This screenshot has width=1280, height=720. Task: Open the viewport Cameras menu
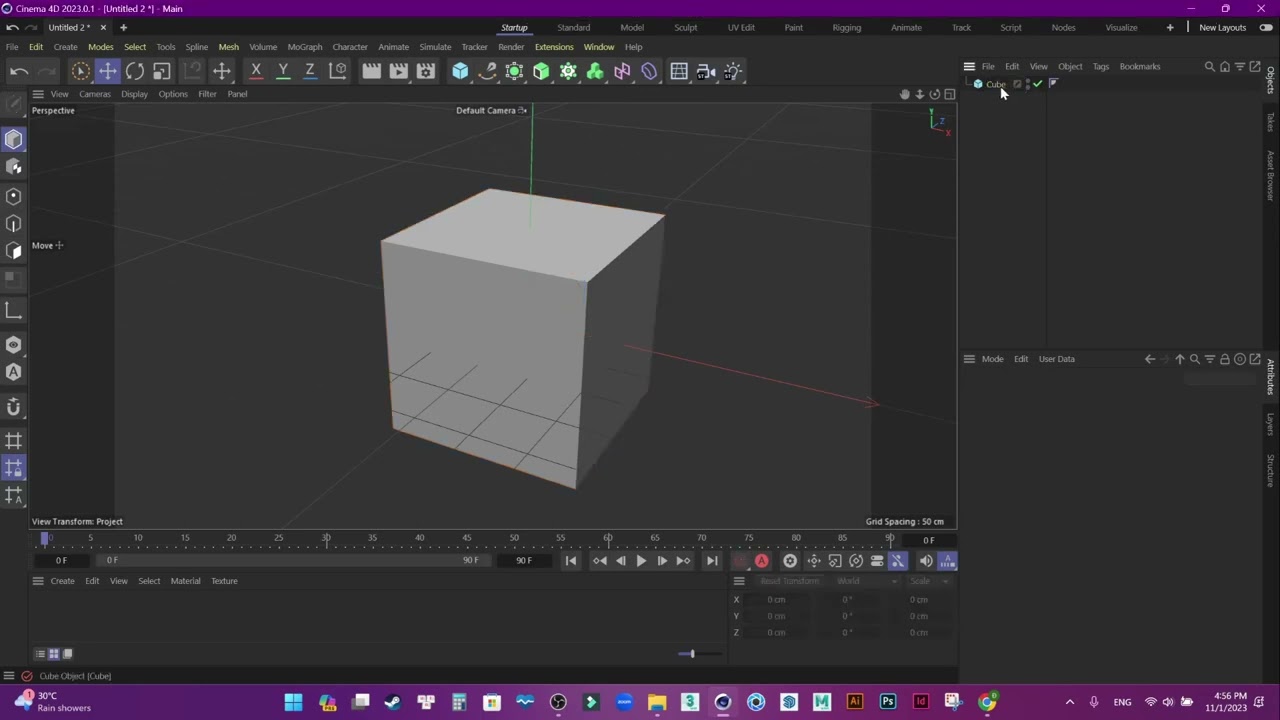pos(95,94)
